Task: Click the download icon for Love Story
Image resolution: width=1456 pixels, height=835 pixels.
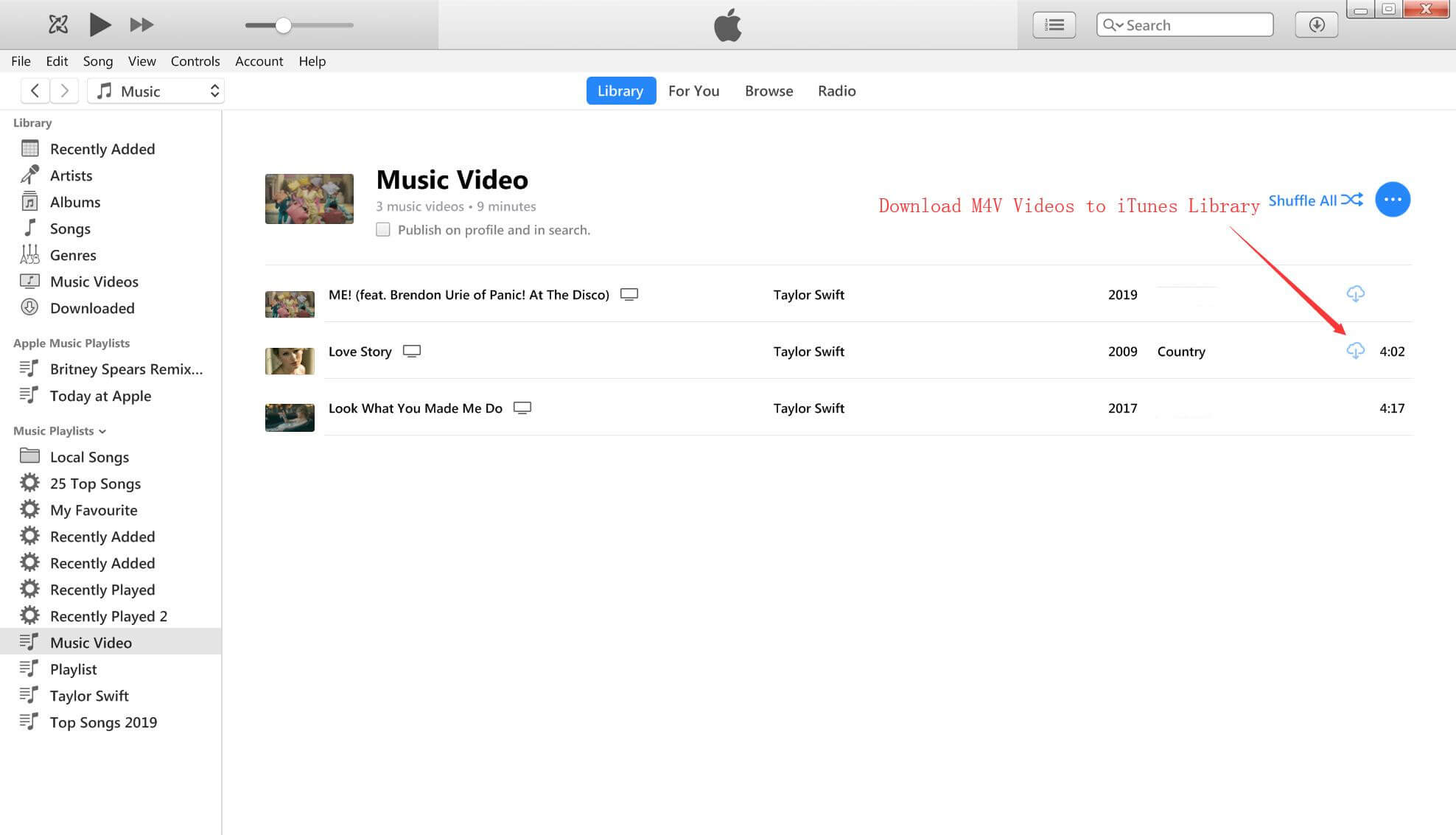Action: [x=1354, y=351]
